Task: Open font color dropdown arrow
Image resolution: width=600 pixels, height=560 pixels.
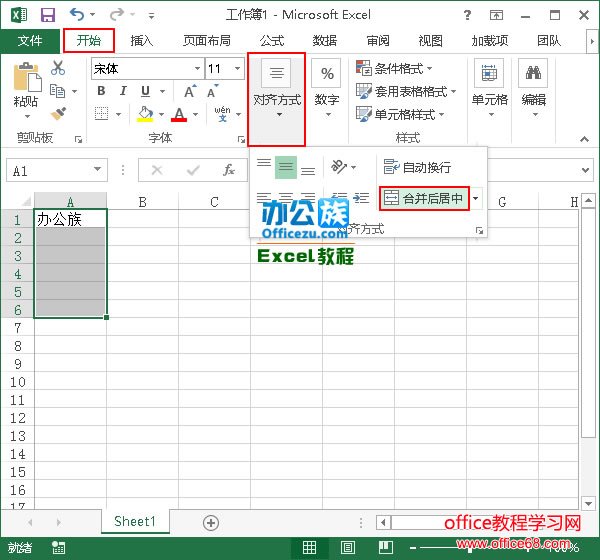Action: coord(196,114)
